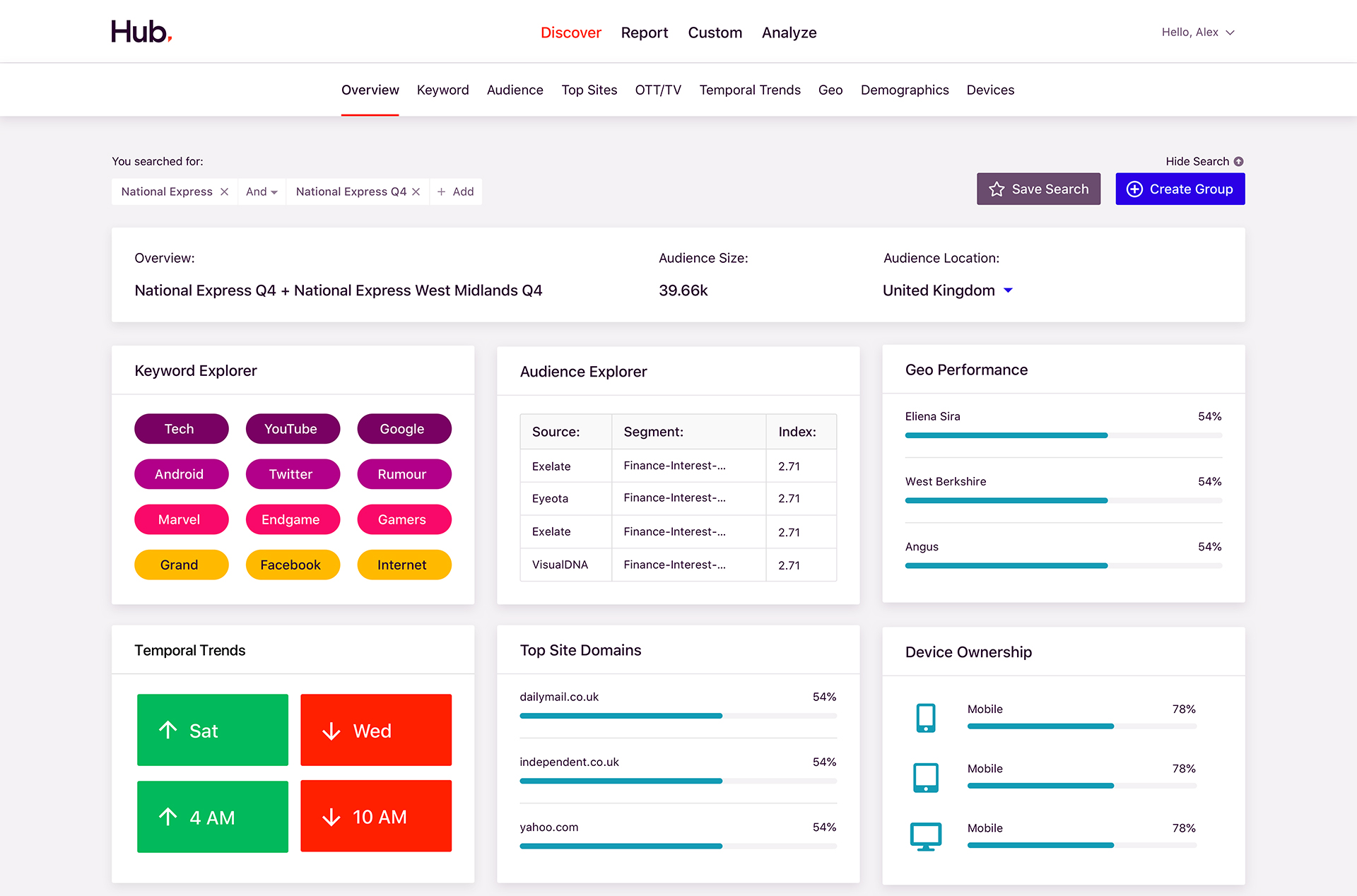
Task: Click the 10 AM downward trend tile
Action: pyautogui.click(x=376, y=816)
